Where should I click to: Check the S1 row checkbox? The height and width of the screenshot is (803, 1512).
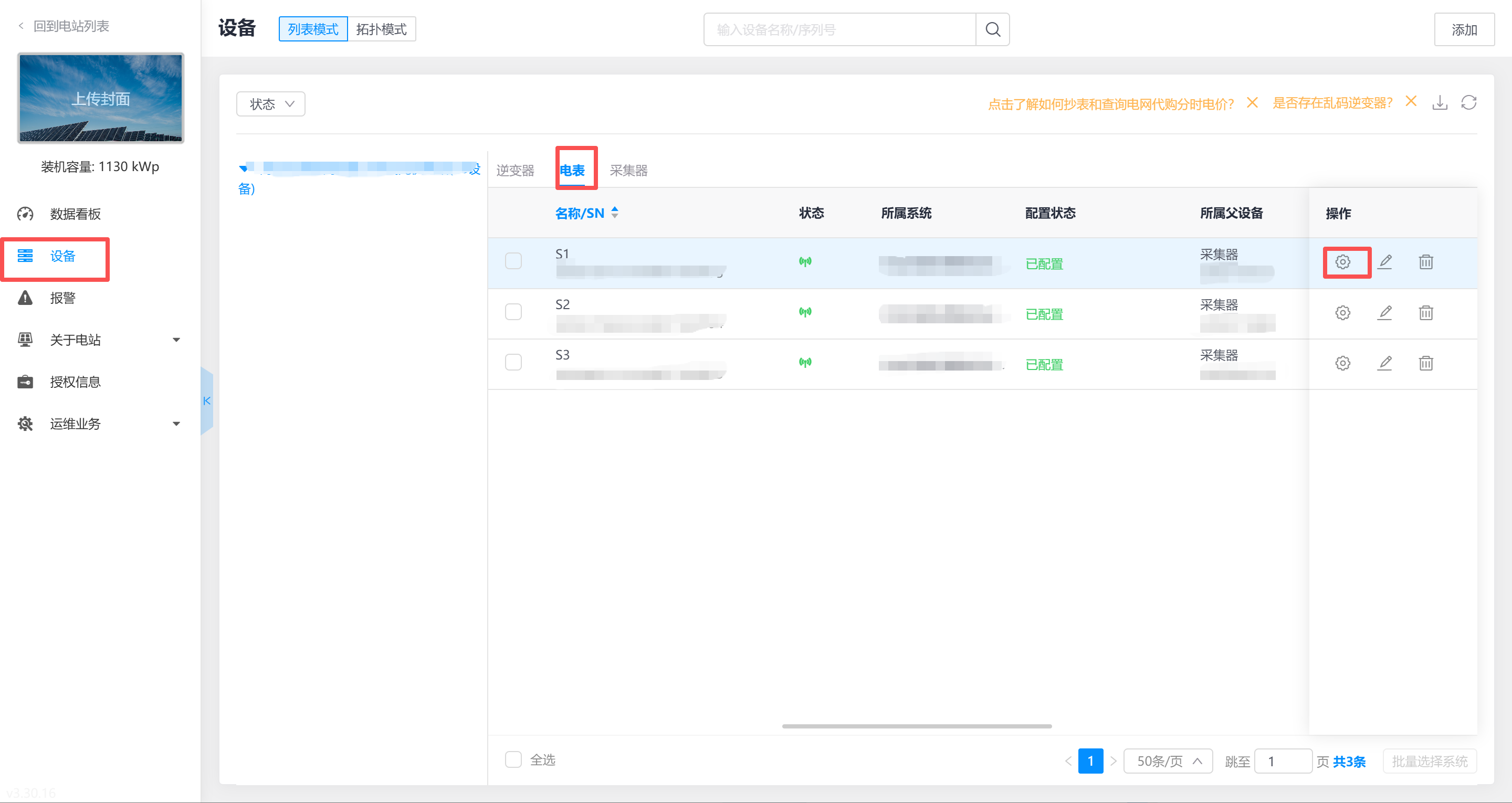(x=513, y=261)
